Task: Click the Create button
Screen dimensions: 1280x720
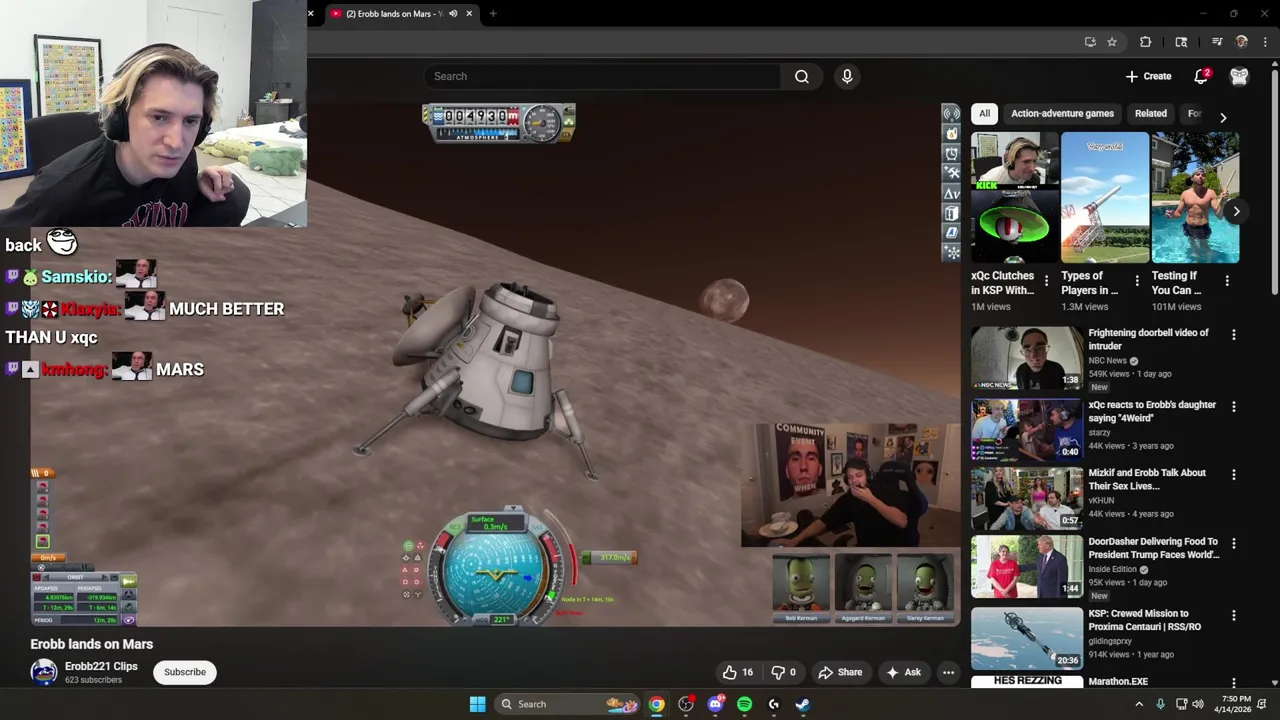Action: pos(1148,76)
